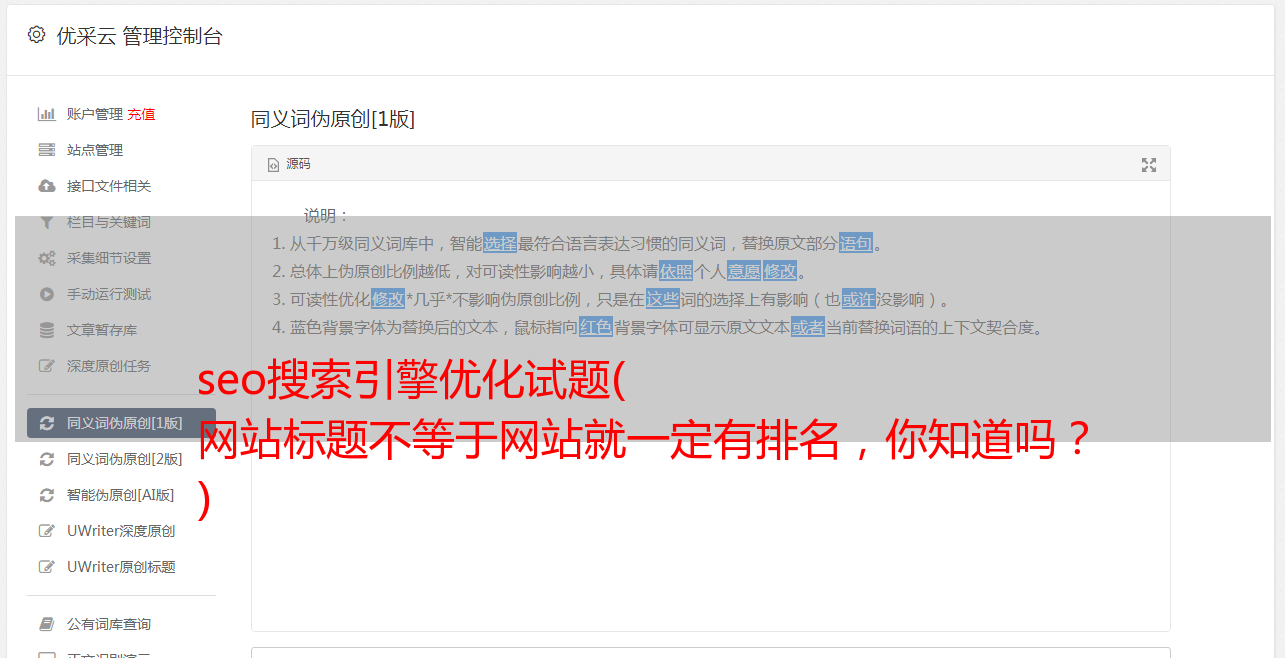Click the highlighted word 红色
The image size is (1285, 658).
596,327
